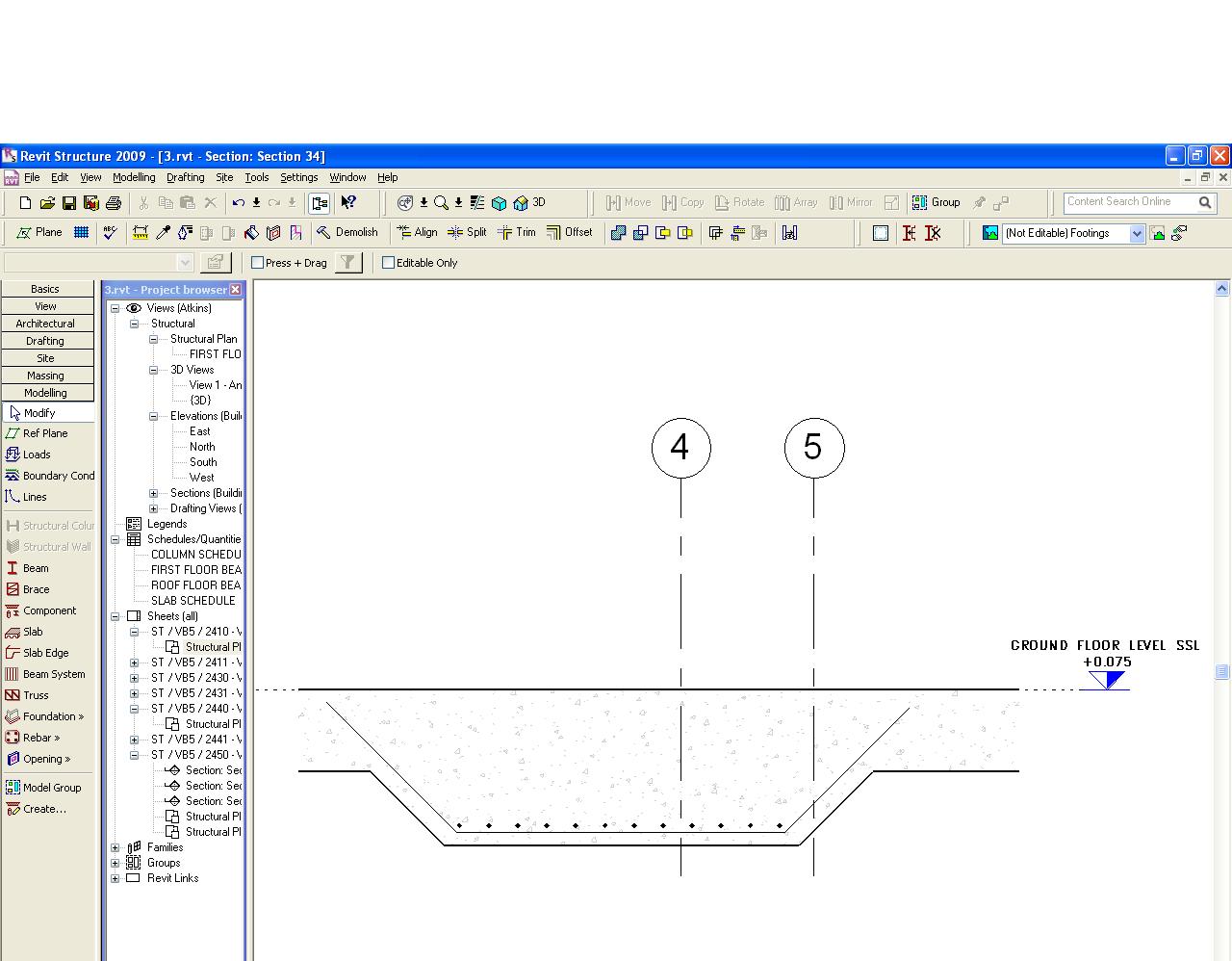
Task: Select the Ref Plane tool
Action: [44, 433]
